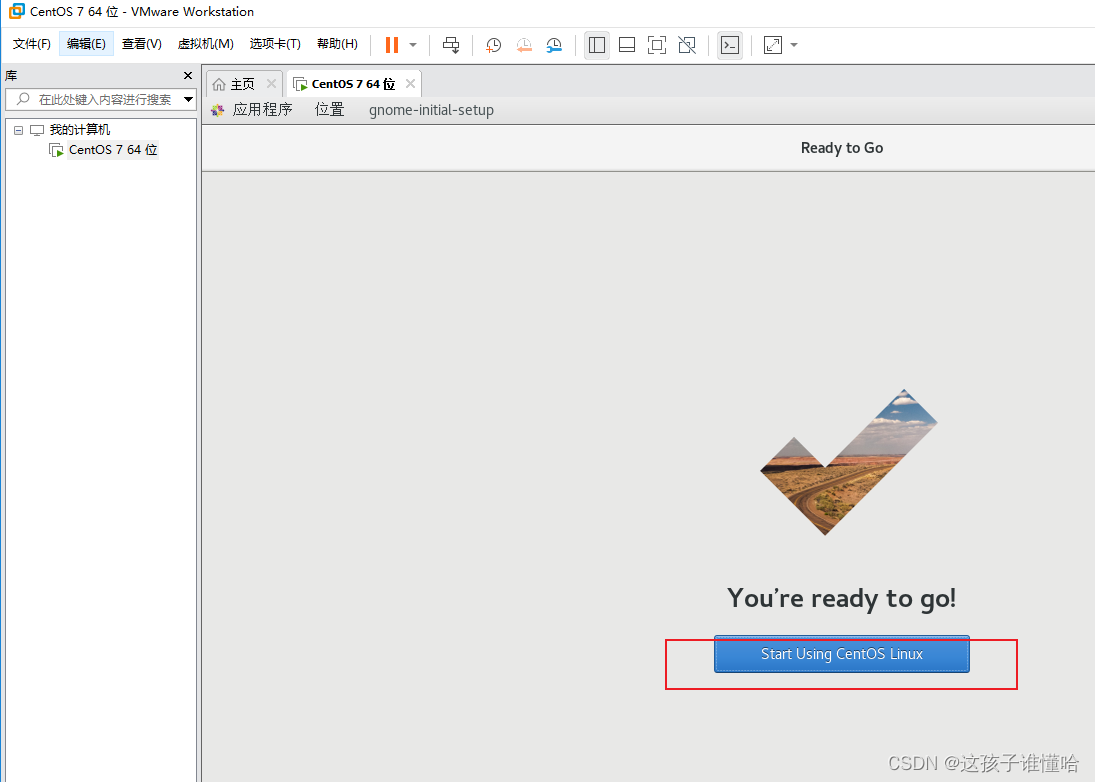Open the 虚拟机(M) menu

point(205,43)
